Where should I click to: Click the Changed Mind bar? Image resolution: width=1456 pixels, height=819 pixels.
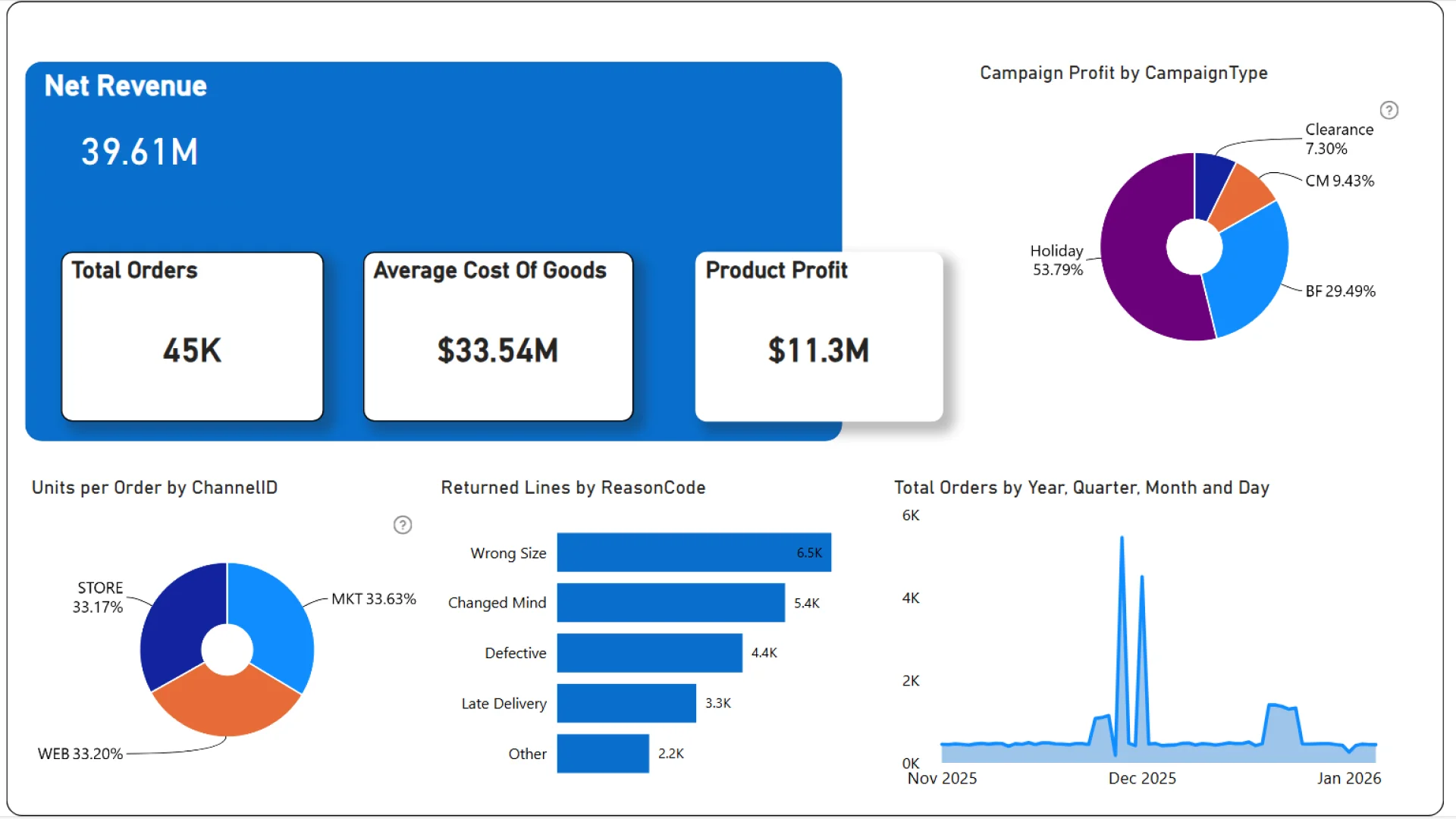(670, 603)
